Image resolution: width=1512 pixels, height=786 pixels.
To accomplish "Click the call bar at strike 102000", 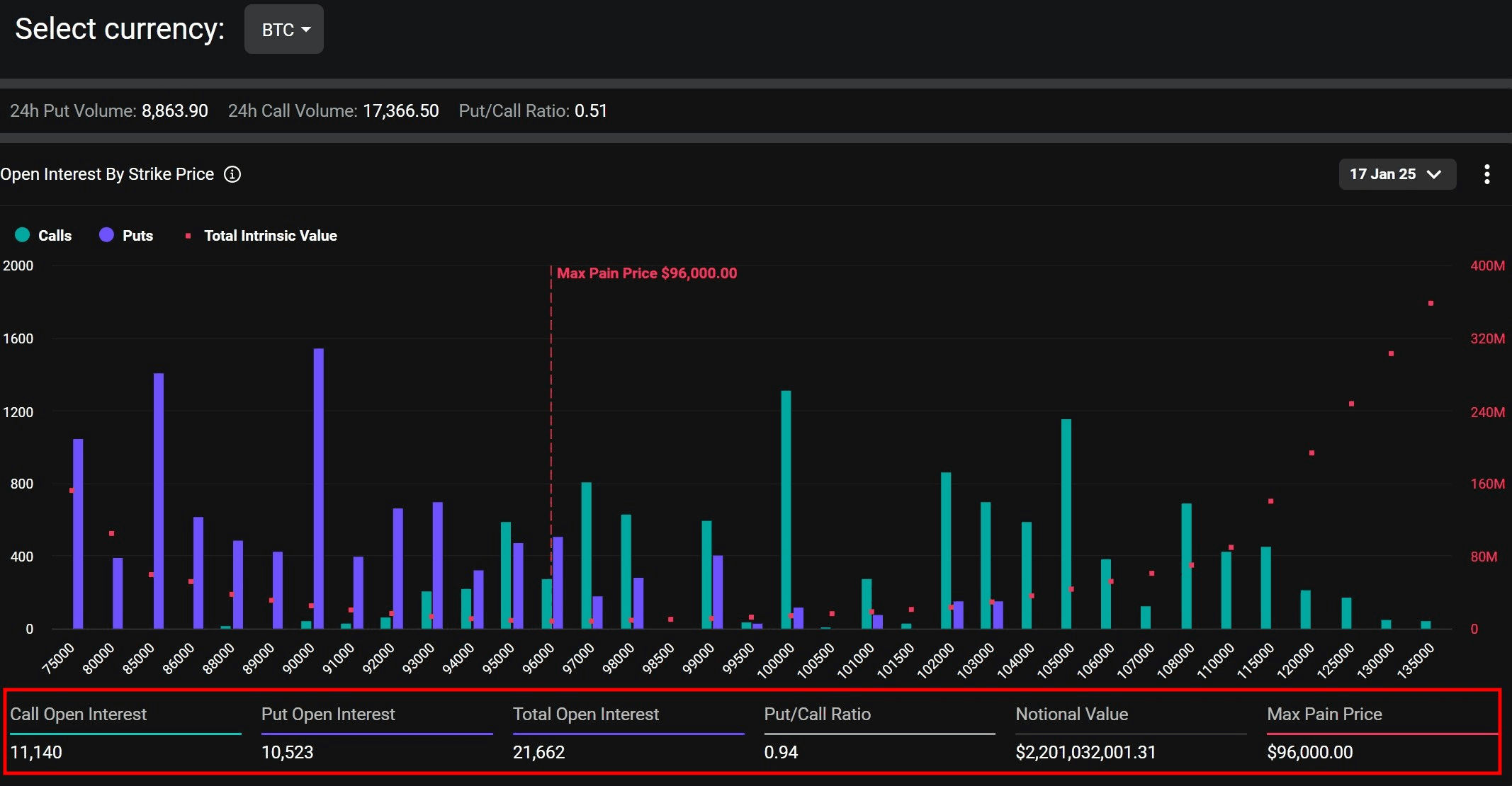I will click(x=946, y=551).
